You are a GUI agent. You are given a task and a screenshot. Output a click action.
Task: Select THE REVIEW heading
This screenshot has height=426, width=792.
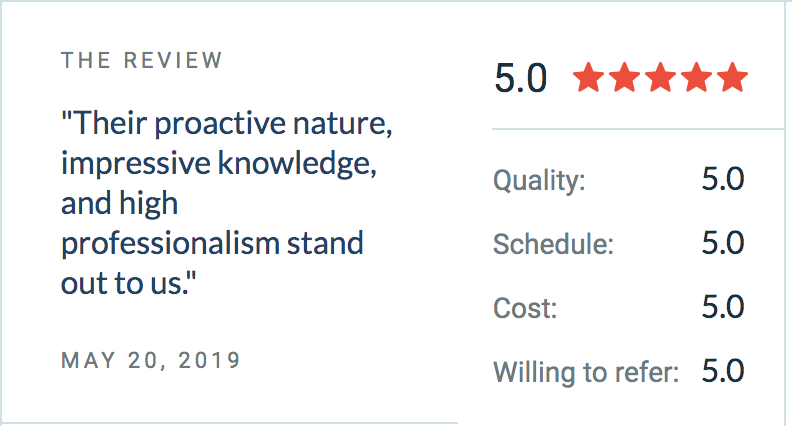[141, 61]
